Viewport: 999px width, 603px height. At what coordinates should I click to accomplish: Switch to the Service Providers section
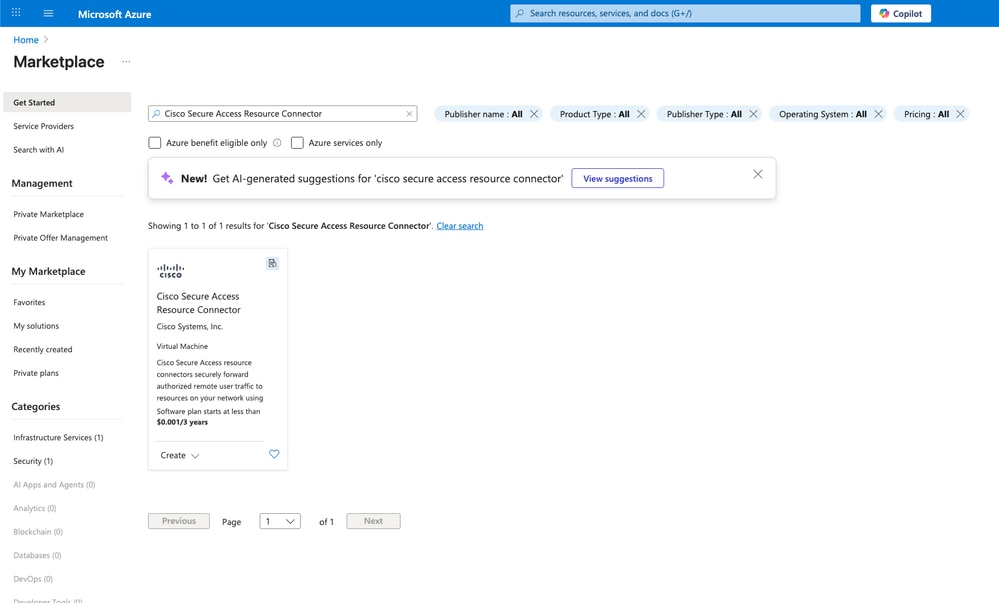click(45, 126)
